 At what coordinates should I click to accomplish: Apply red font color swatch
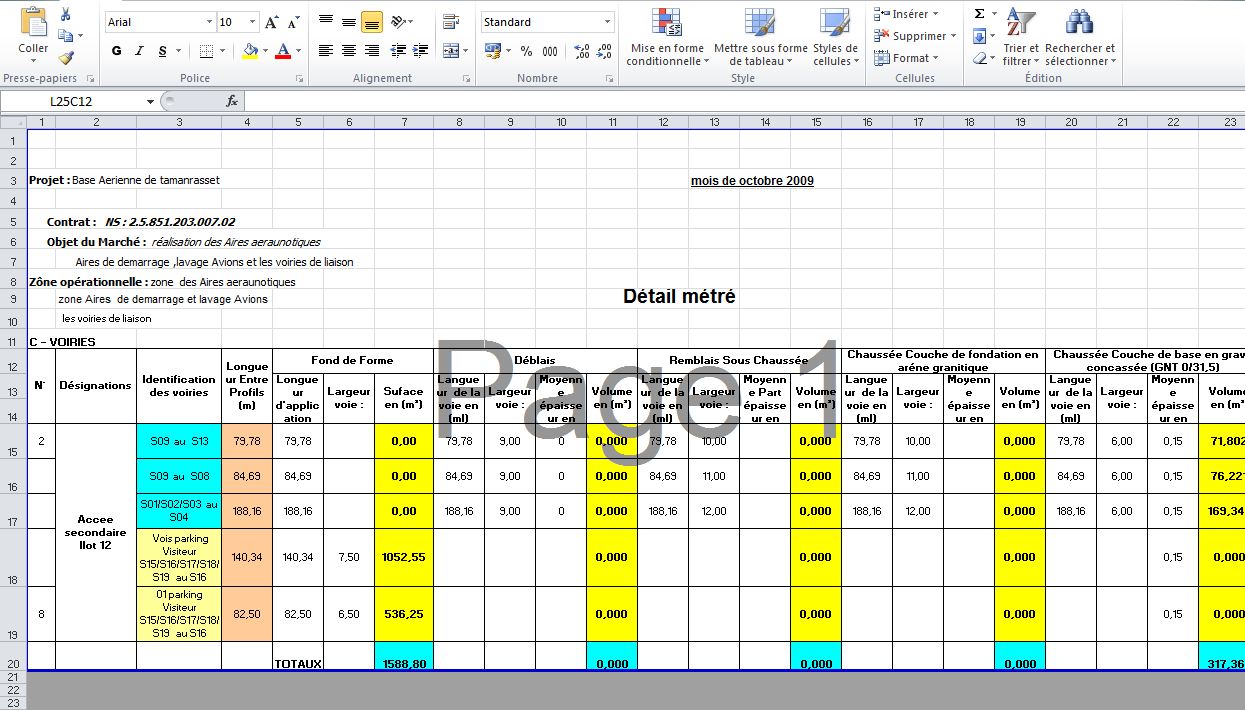click(x=283, y=50)
